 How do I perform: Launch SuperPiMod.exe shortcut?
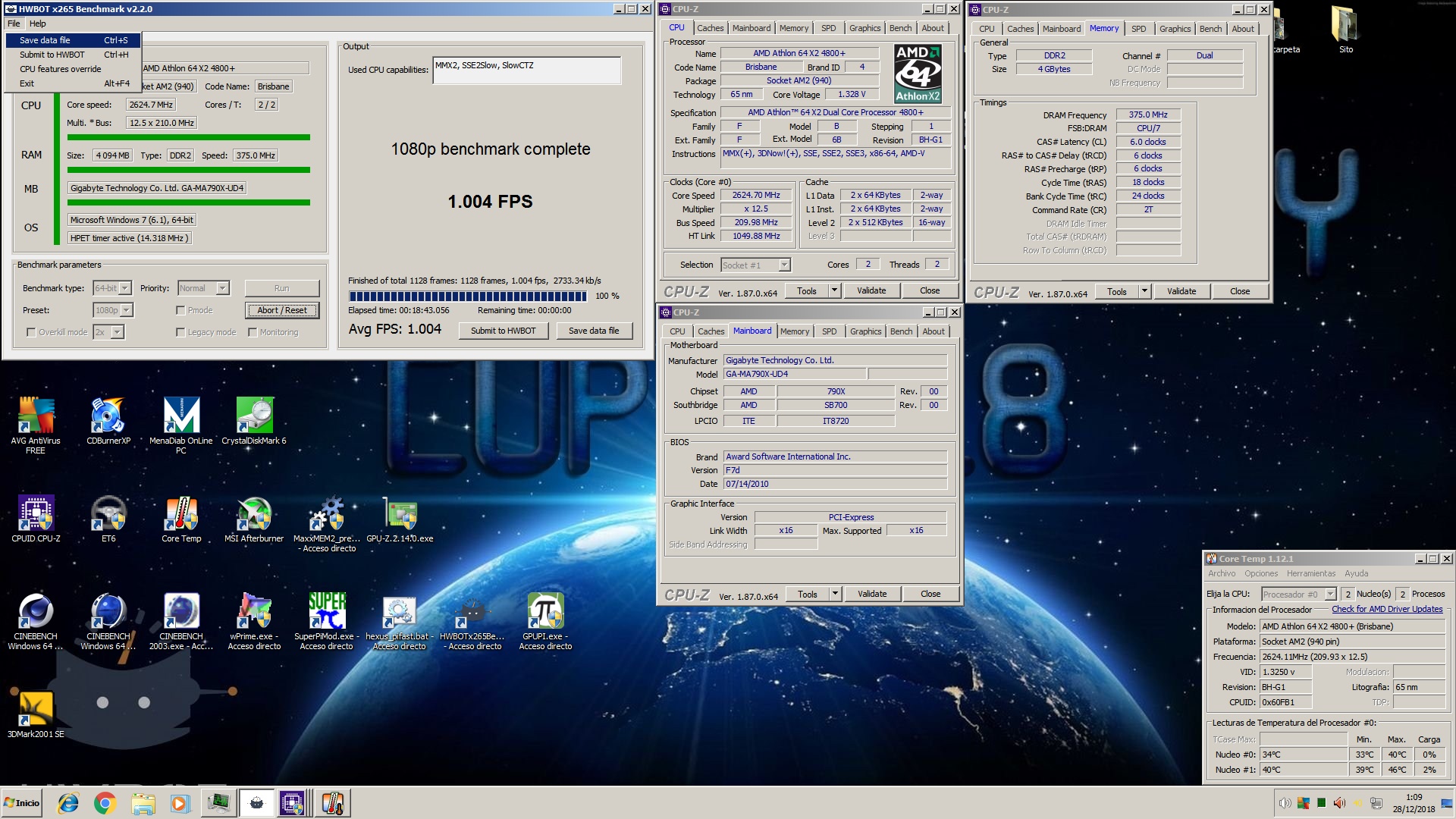327,621
